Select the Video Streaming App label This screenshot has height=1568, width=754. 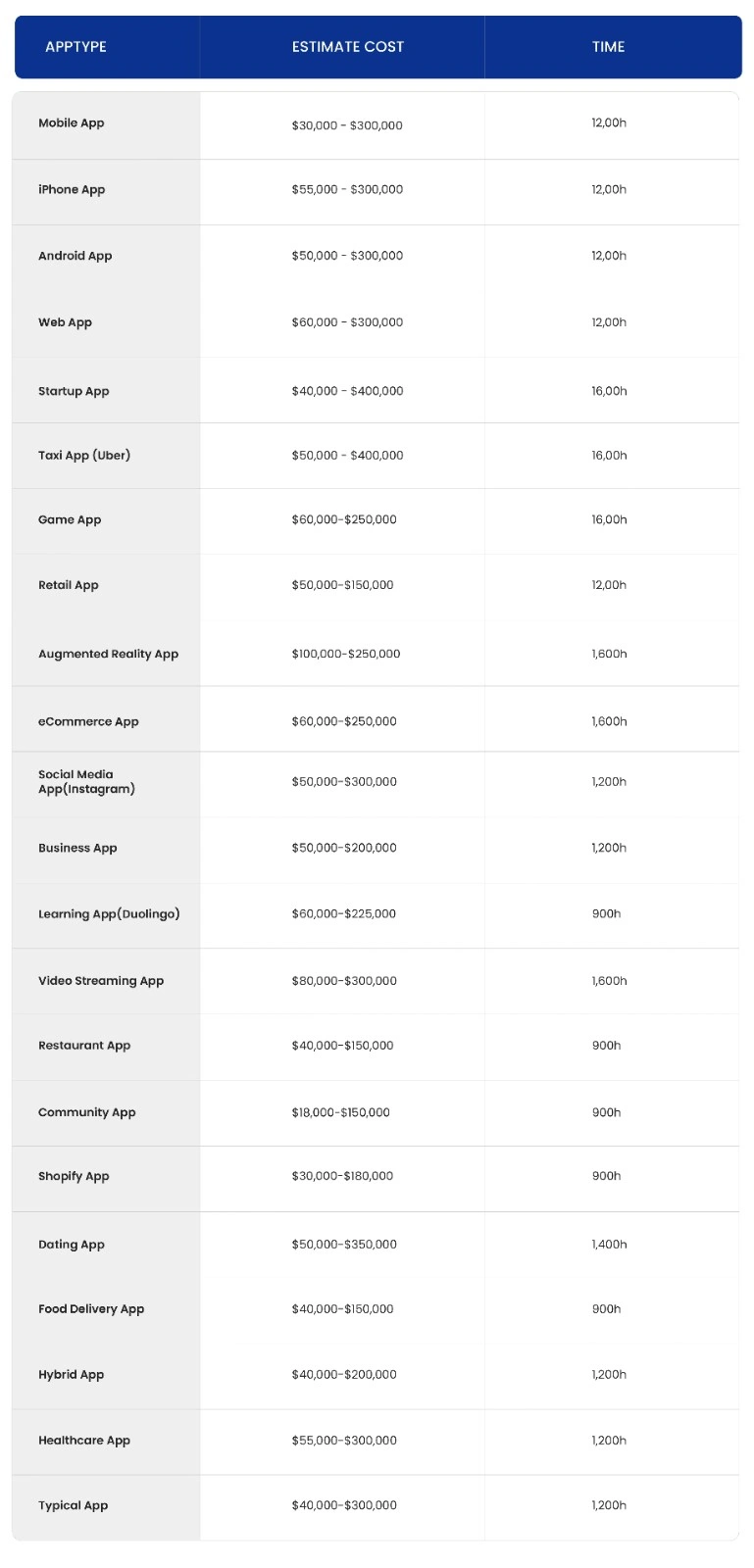point(101,981)
